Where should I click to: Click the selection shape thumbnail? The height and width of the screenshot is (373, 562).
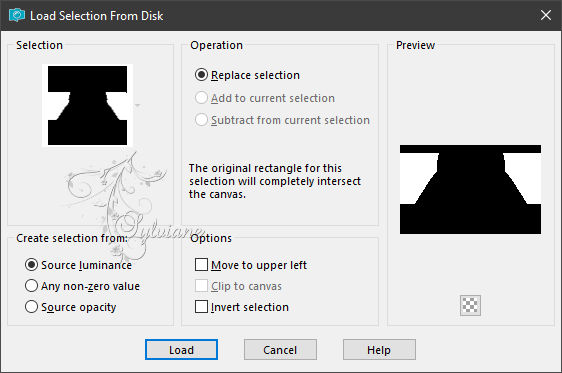click(x=87, y=105)
